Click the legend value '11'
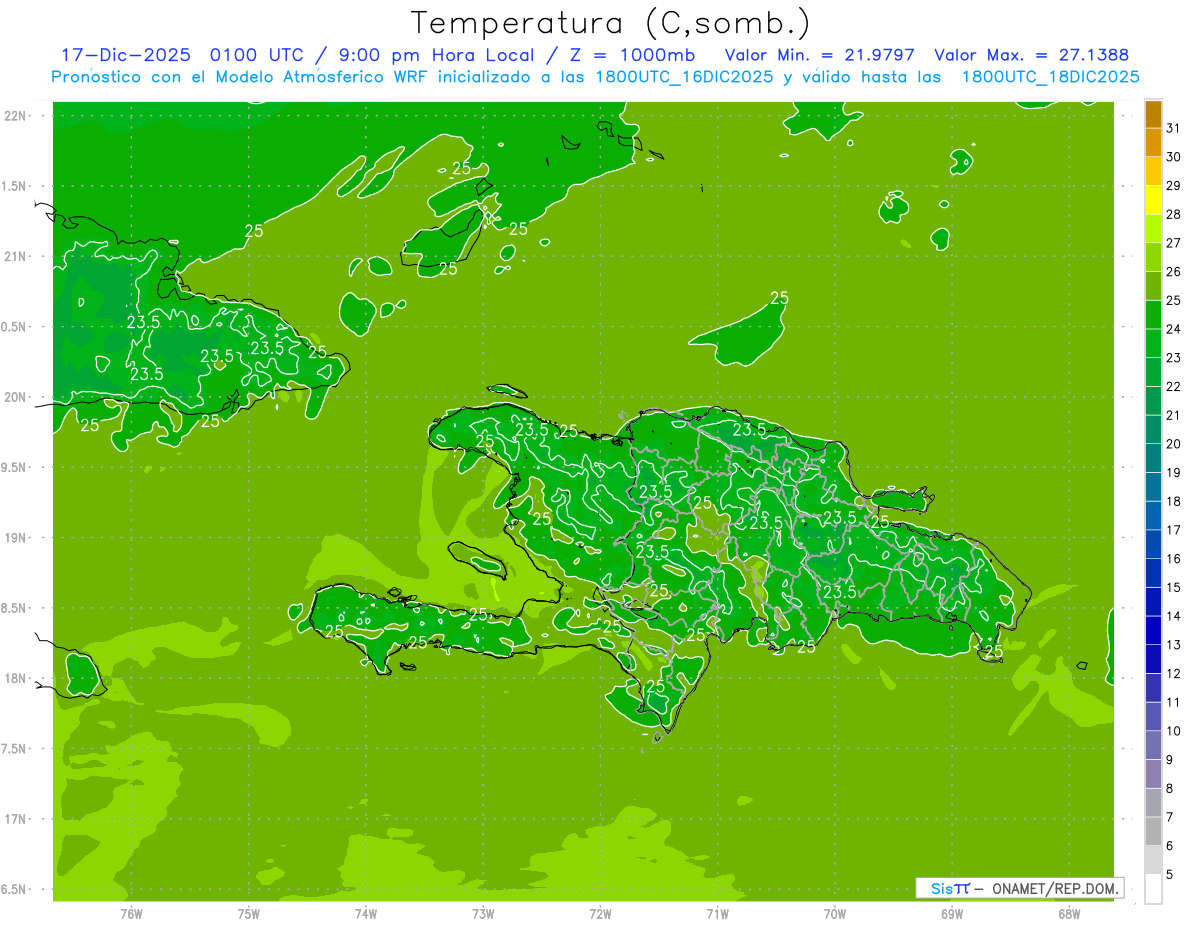The width and height of the screenshot is (1200, 927). pyautogui.click(x=1173, y=702)
